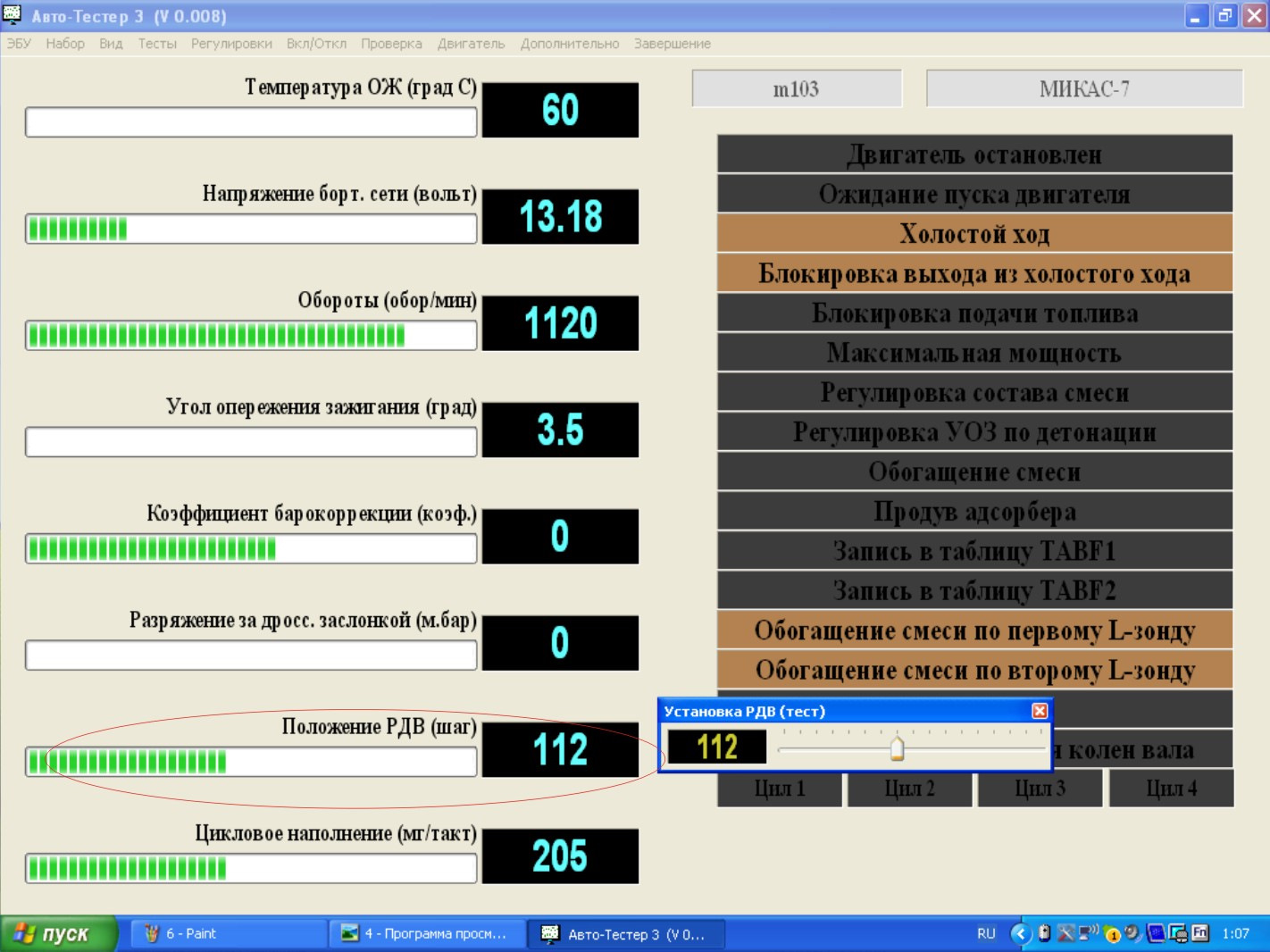Screen dimensions: 1270x952
Task: Open the Windows пуск start button
Action: [59, 933]
